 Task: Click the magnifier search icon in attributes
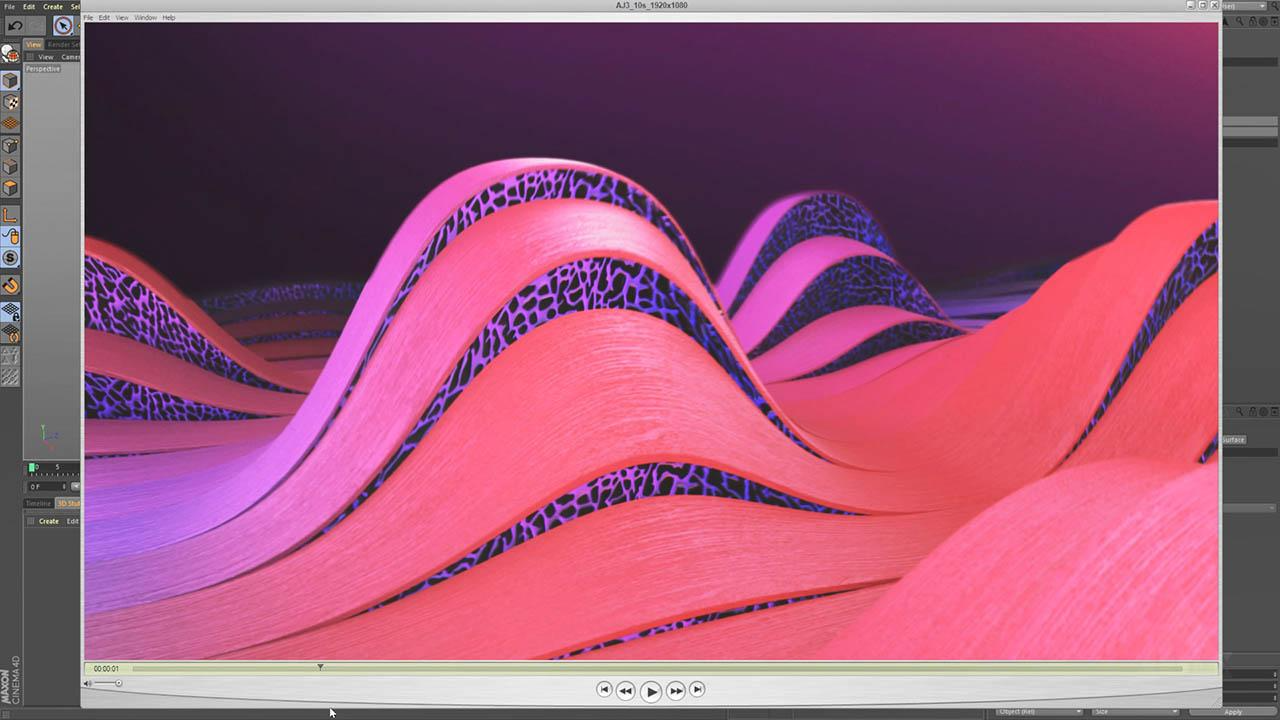pos(1240,411)
